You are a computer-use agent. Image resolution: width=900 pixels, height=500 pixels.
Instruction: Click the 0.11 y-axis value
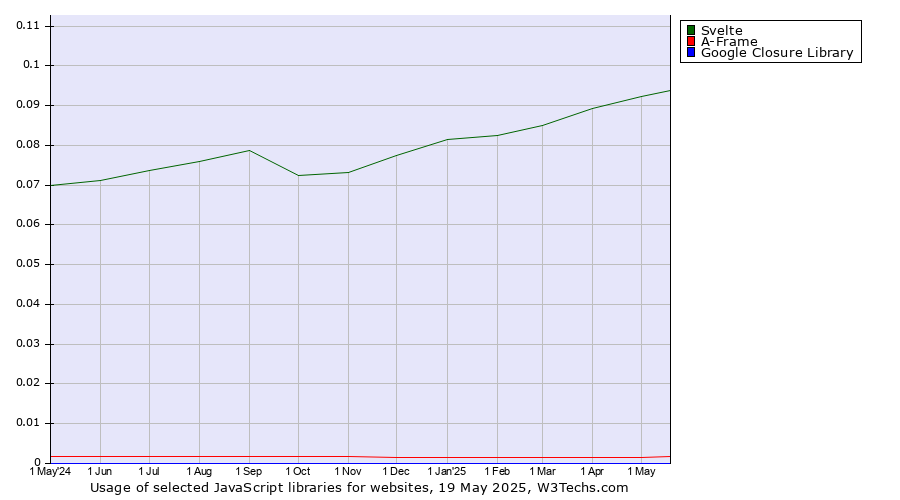tap(28, 25)
